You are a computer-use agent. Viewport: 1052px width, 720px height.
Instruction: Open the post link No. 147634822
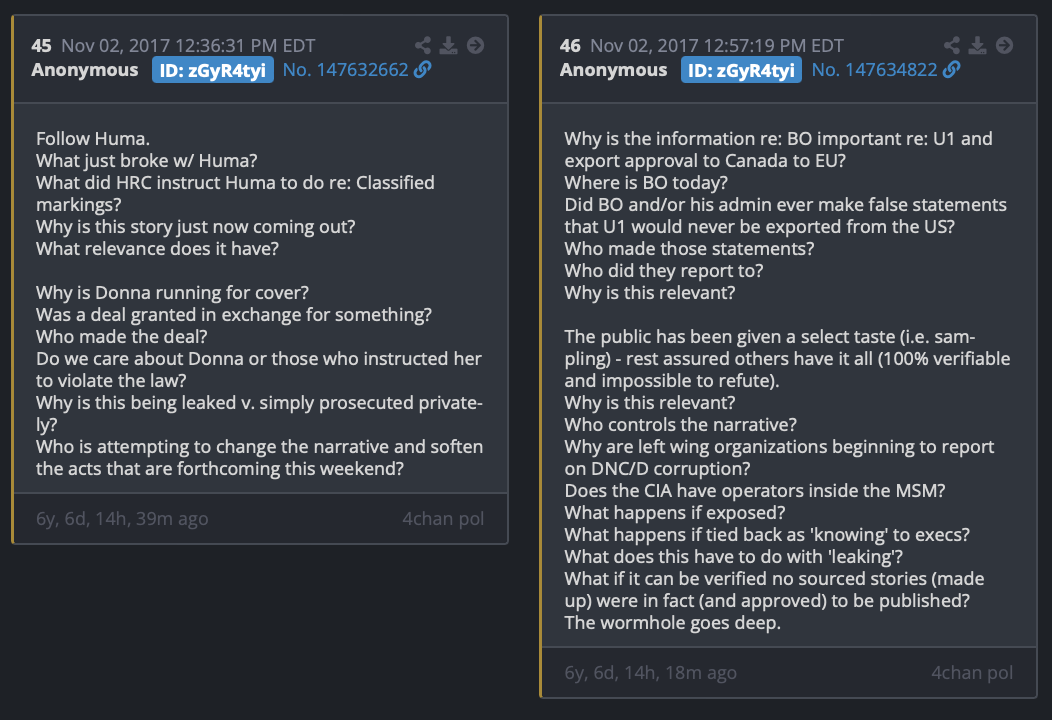tap(874, 70)
